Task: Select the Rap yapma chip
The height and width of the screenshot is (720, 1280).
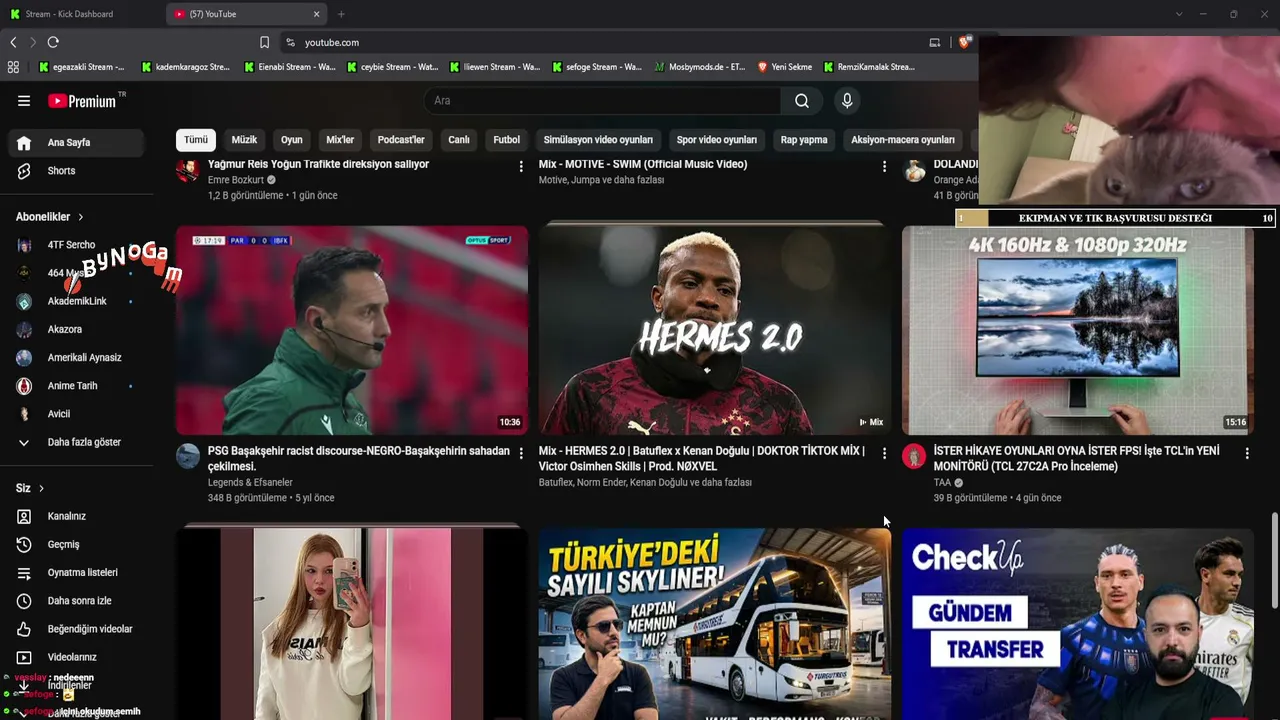Action: [804, 140]
